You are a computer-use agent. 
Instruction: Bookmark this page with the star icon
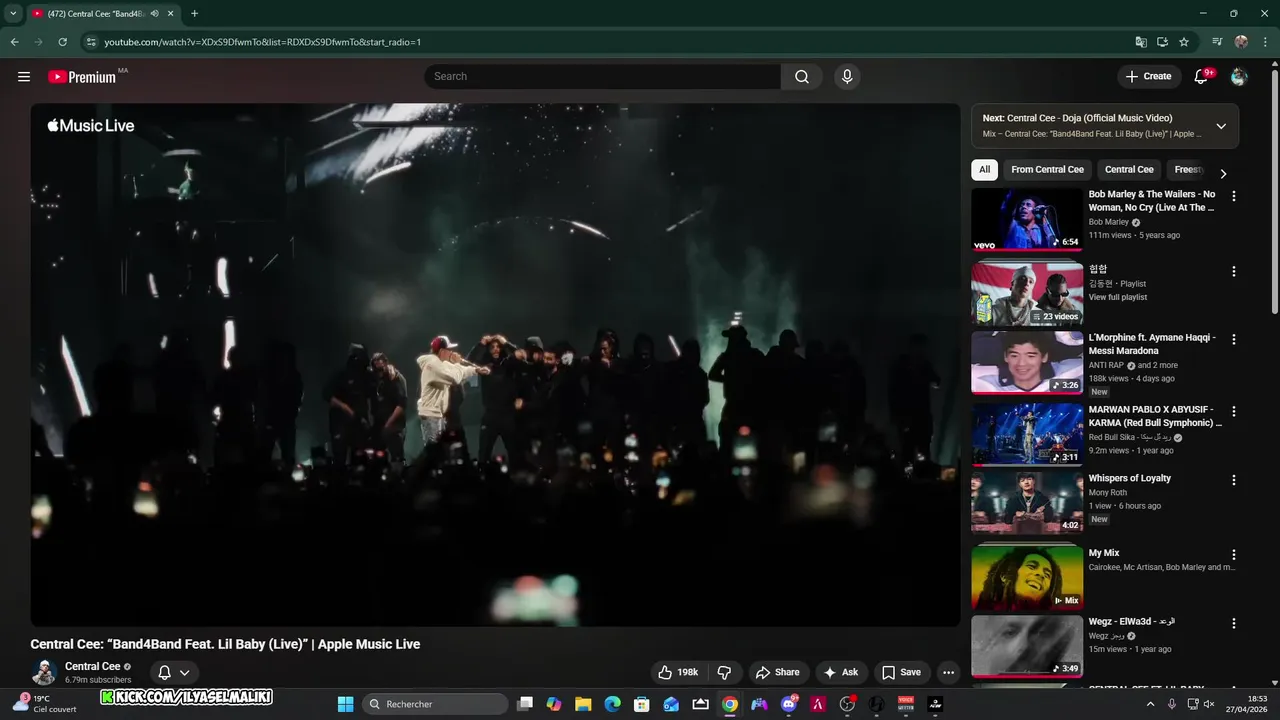click(x=1184, y=42)
